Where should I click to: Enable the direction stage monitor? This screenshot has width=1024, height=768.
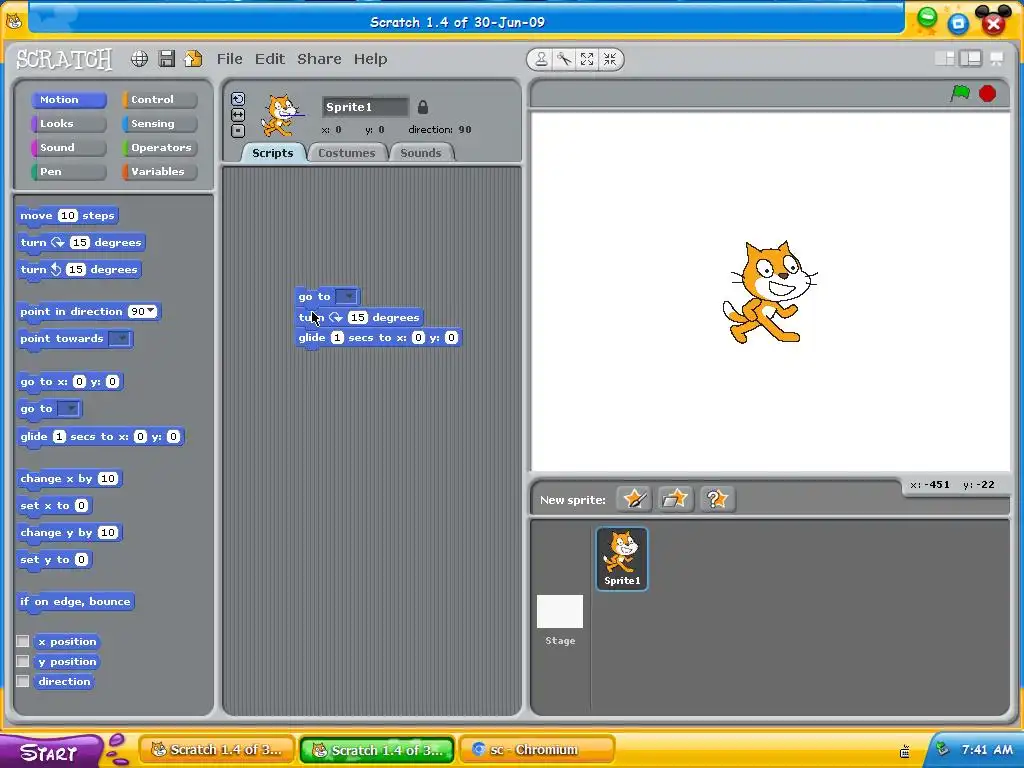click(x=23, y=681)
